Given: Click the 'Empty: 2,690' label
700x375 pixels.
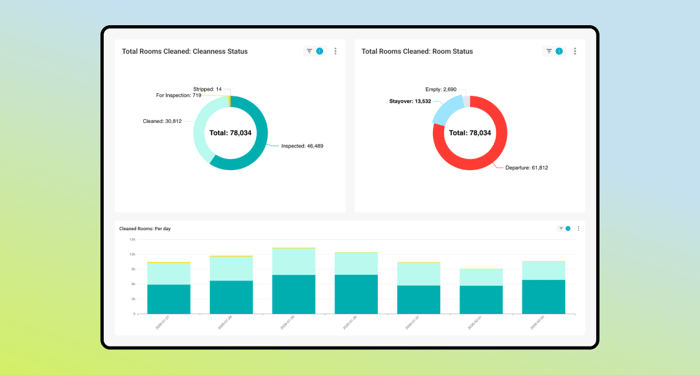Looking at the screenshot, I should pos(441,89).
